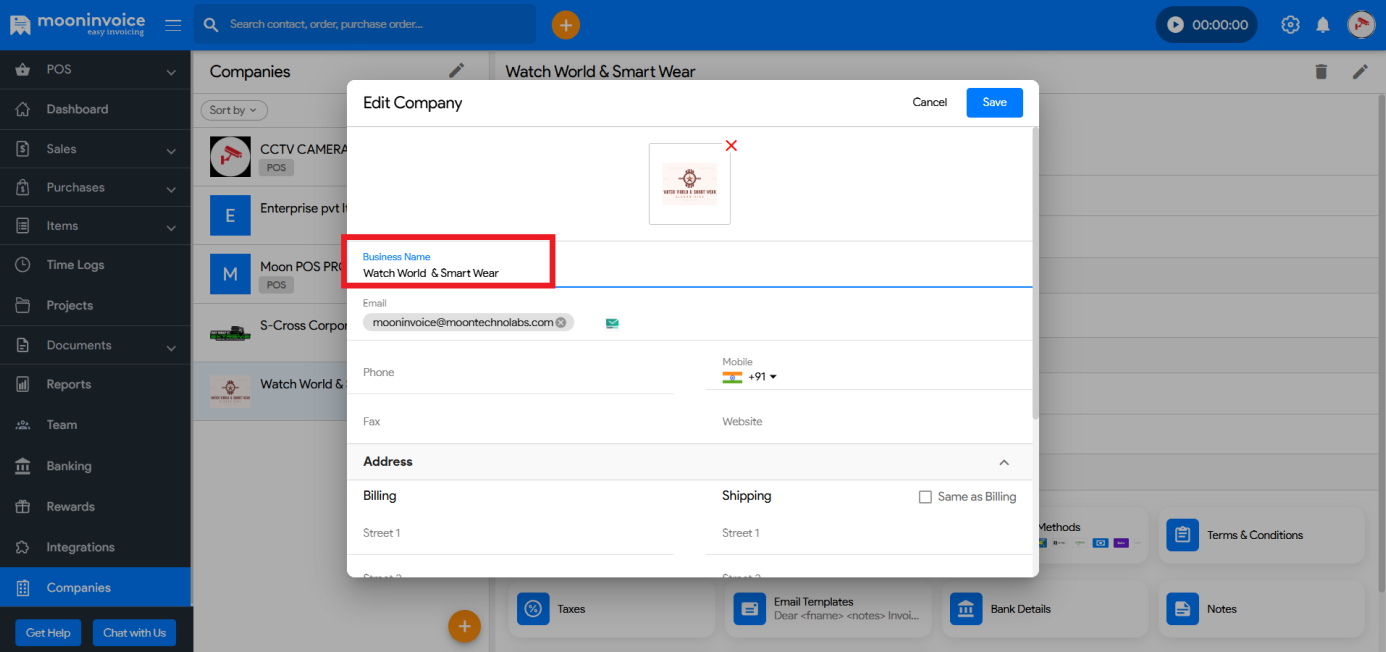The image size is (1386, 652).
Task: Click the green email envelope icon
Action: (x=612, y=323)
